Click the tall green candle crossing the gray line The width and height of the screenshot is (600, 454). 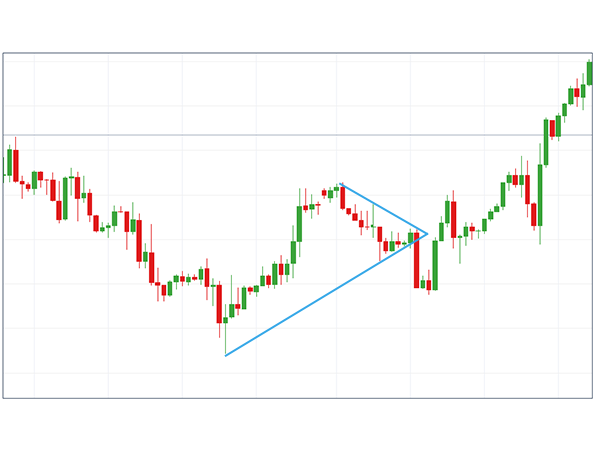546,142
